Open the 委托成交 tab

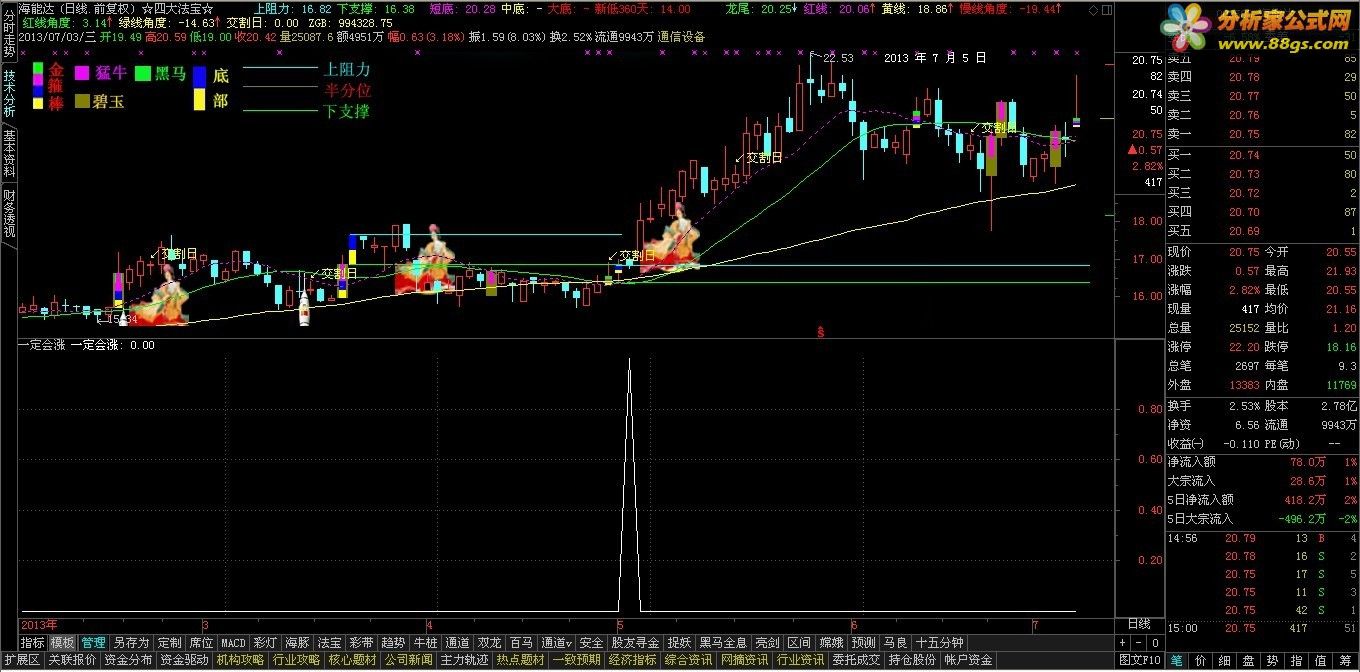856,660
